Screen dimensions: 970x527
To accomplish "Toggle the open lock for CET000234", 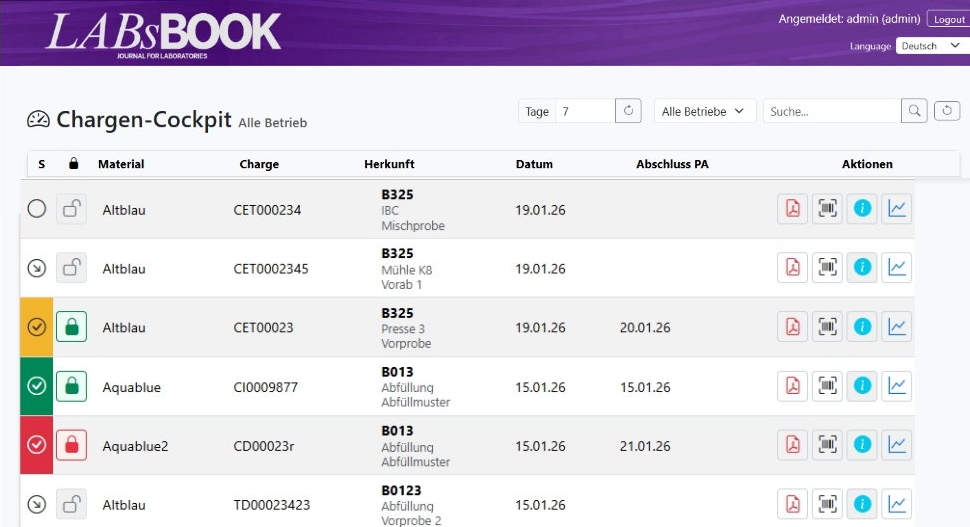I will tap(71, 208).
